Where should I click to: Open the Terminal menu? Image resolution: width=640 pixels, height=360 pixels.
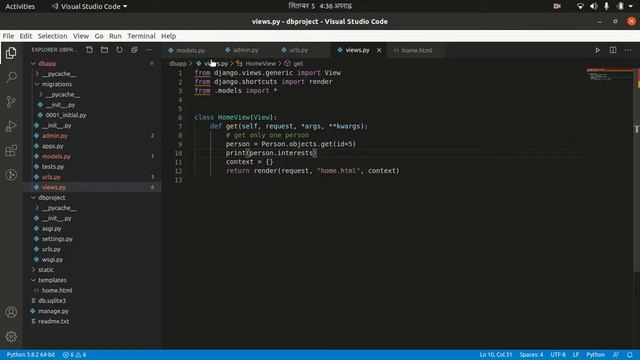[x=141, y=36]
